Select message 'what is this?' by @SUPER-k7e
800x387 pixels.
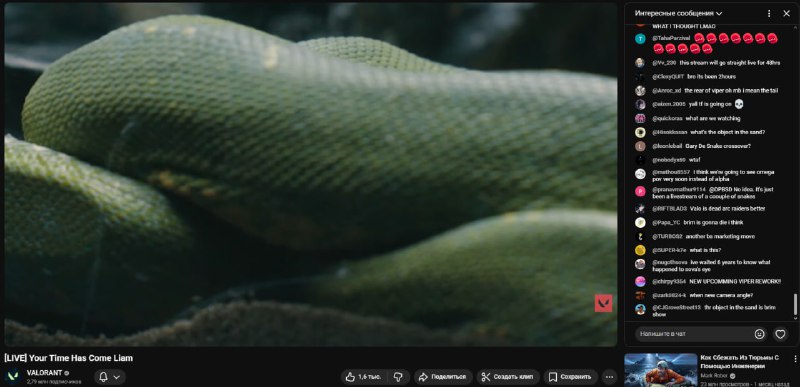pyautogui.click(x=705, y=250)
